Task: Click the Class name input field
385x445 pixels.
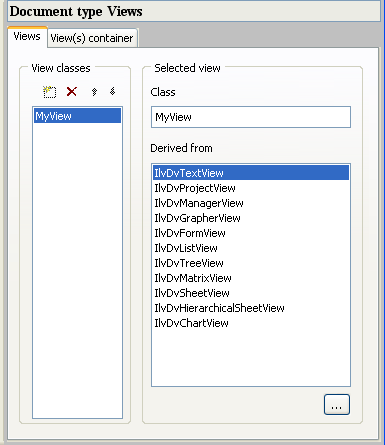Action: (251, 117)
